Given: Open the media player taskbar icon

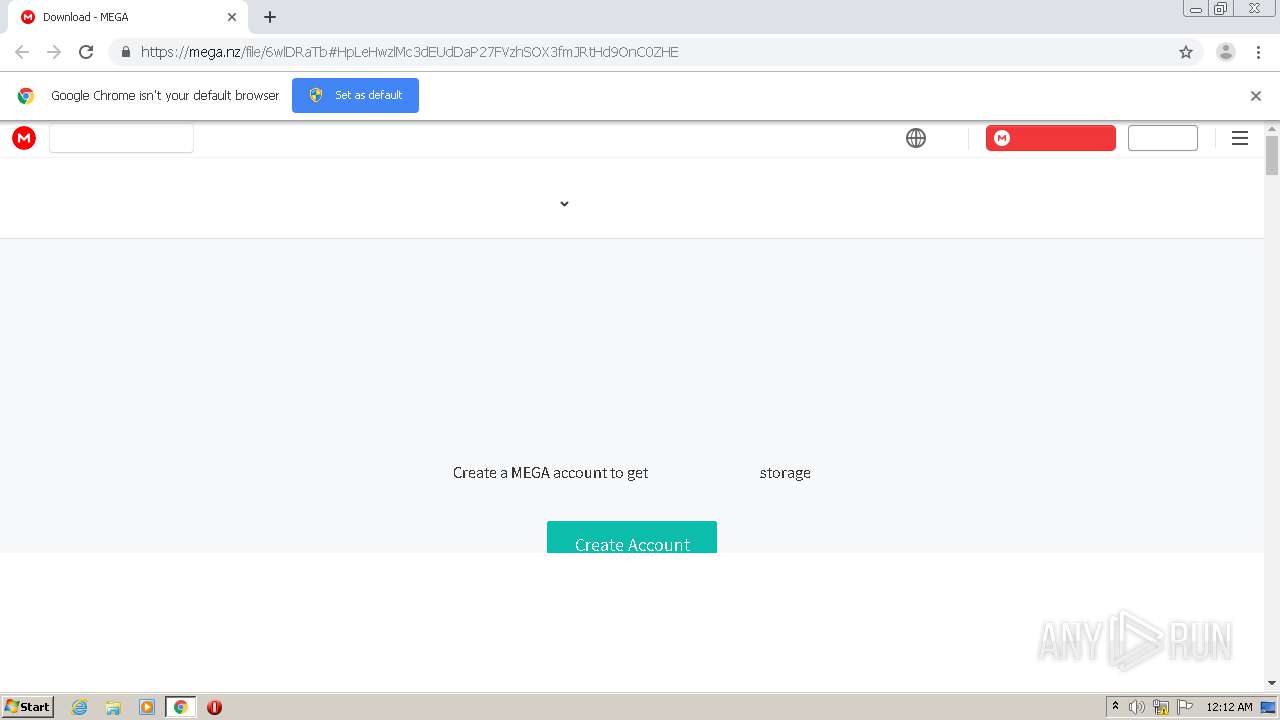Looking at the screenshot, I should point(147,707).
